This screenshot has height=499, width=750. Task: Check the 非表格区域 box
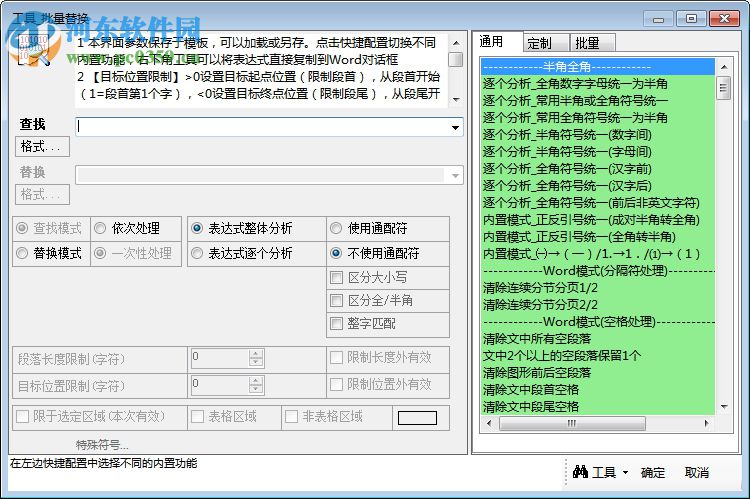(x=291, y=416)
